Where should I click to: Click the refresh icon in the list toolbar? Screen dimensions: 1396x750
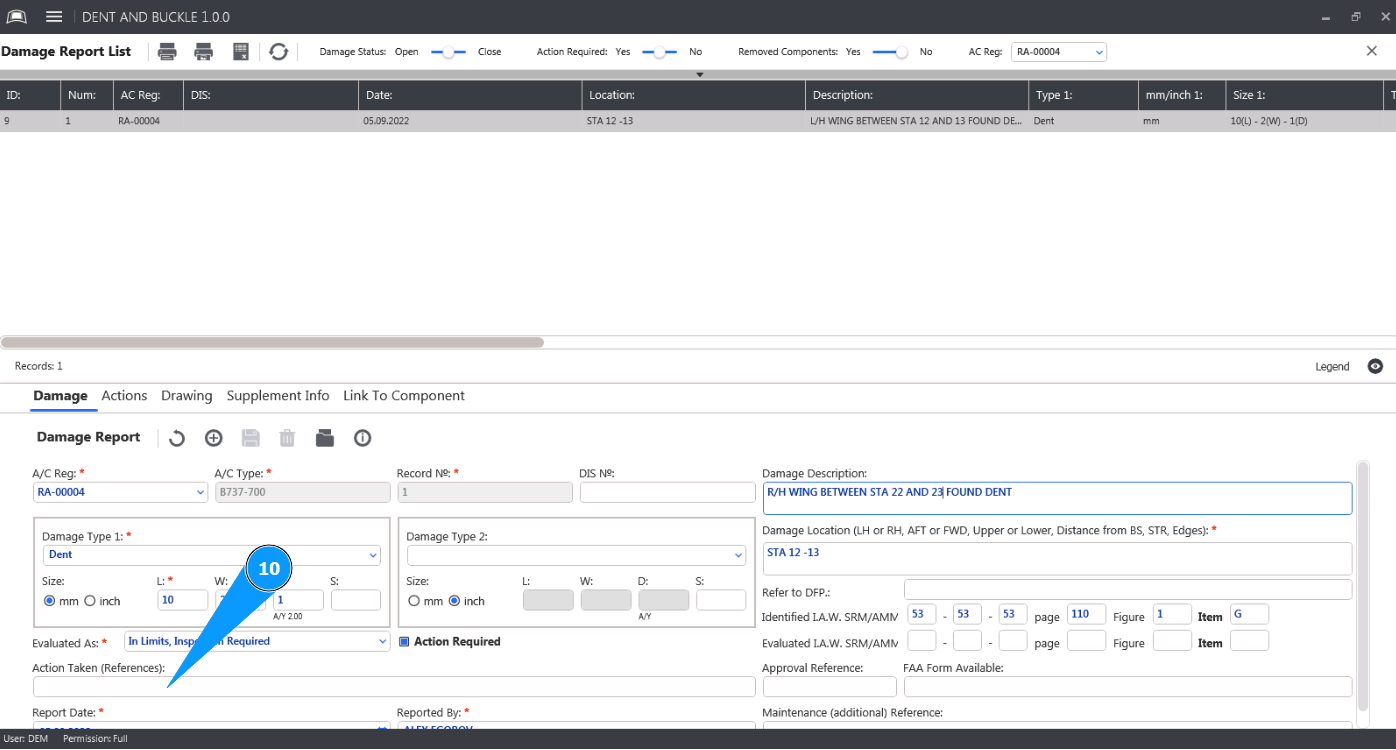279,52
